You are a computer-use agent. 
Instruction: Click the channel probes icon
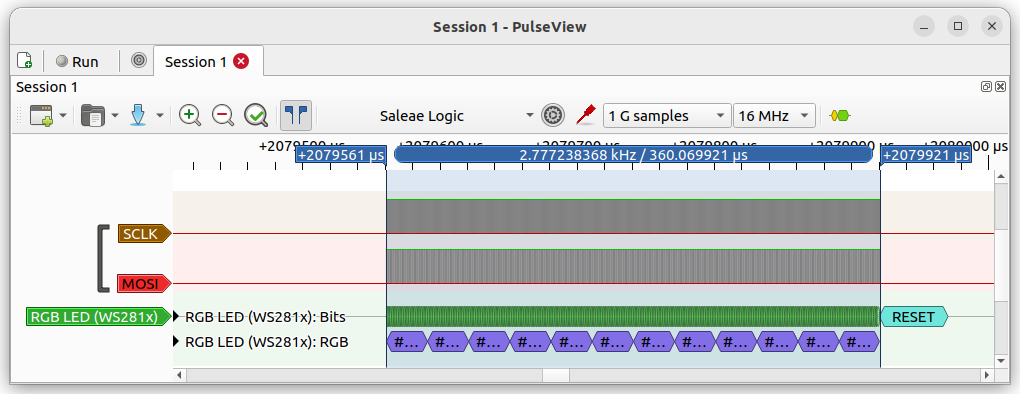coord(586,115)
